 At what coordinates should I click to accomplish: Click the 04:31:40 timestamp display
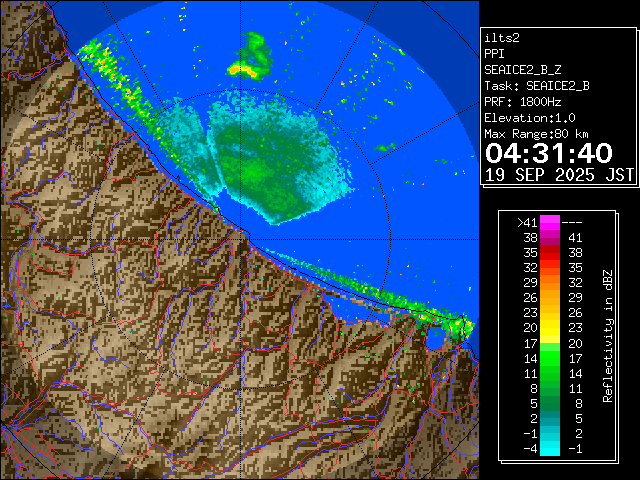pos(548,153)
